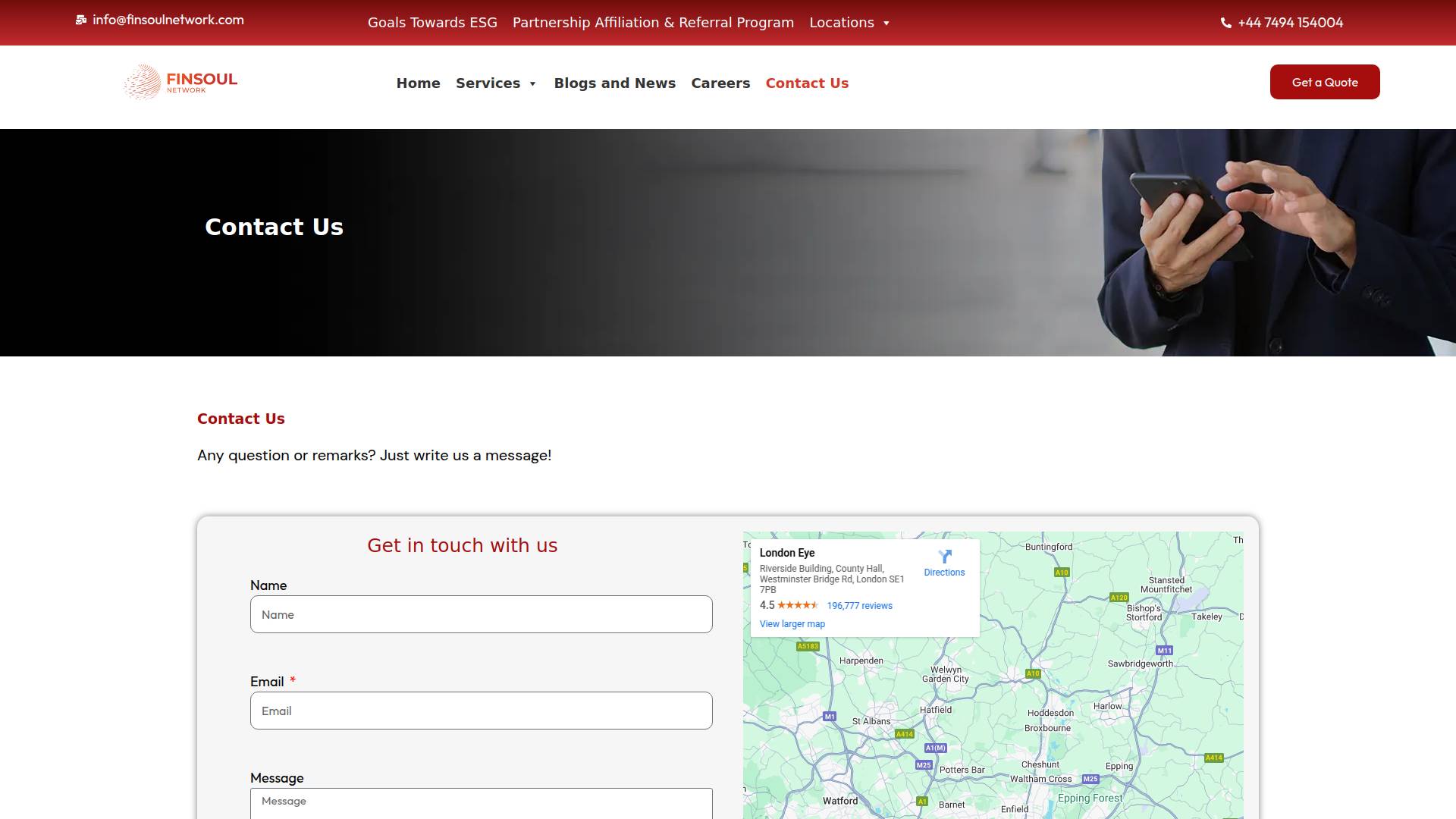Open Partnership Affiliation & Referral Program link
The height and width of the screenshot is (819, 1456).
tap(653, 23)
